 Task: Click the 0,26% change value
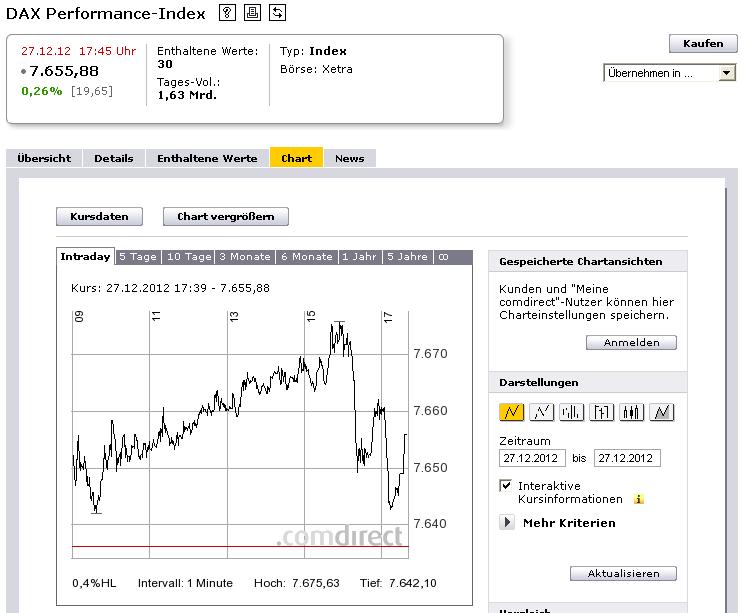coord(42,91)
